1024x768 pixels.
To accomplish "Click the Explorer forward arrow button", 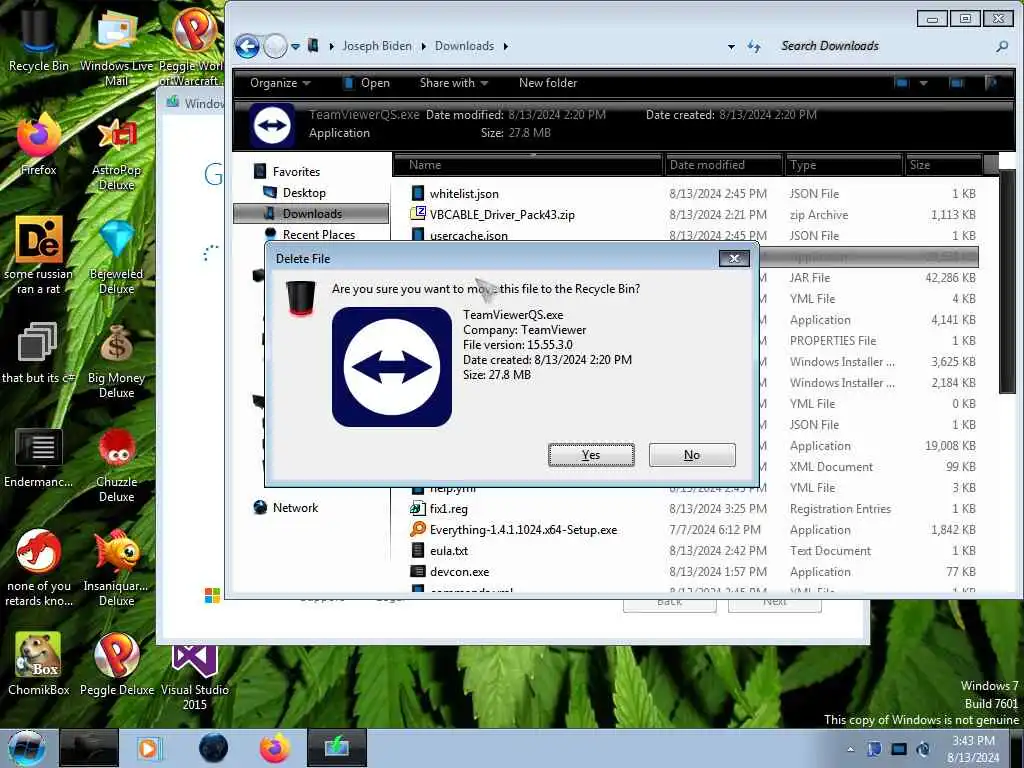I will pyautogui.click(x=276, y=46).
